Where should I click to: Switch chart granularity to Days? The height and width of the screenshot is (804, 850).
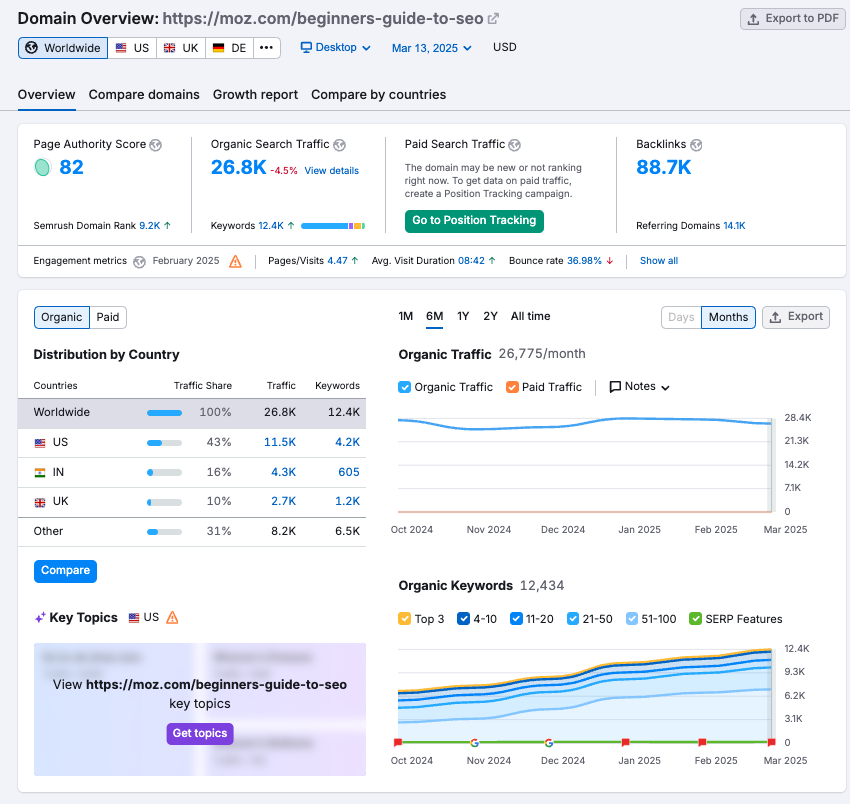(681, 317)
